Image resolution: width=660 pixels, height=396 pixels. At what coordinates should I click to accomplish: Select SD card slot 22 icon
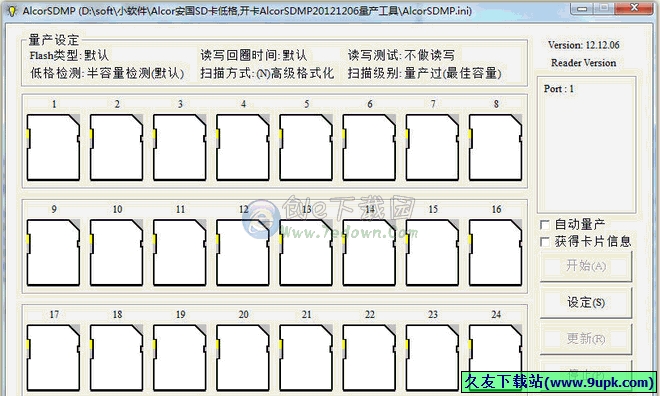369,358
